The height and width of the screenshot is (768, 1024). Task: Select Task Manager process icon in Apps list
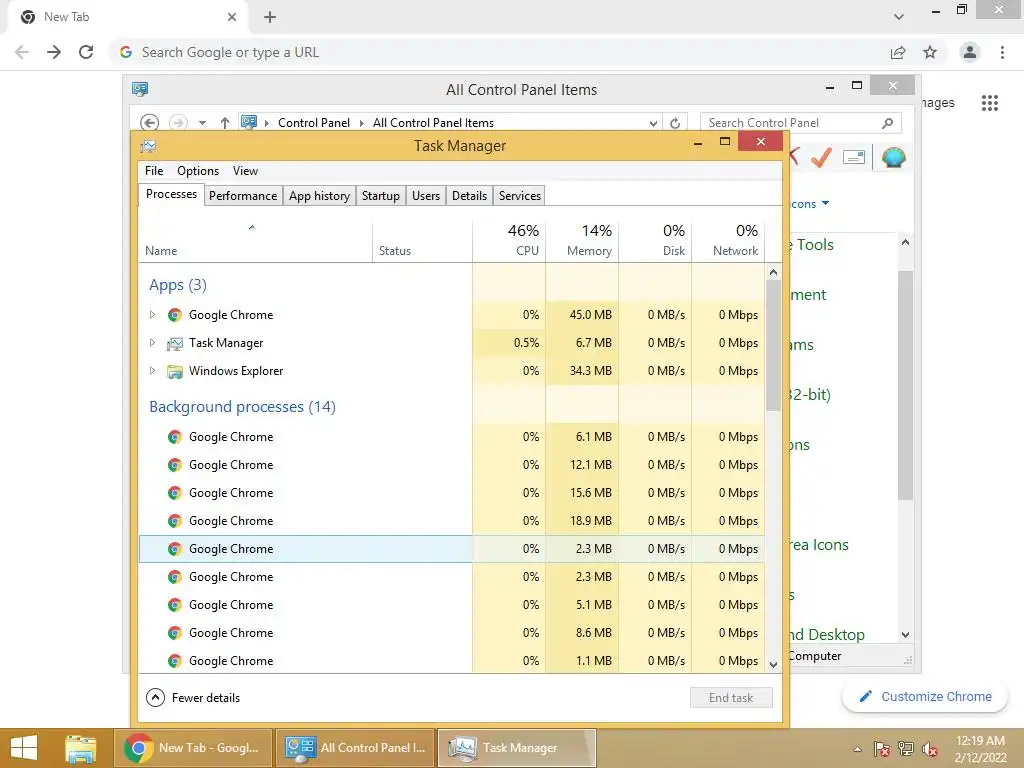tap(174, 344)
